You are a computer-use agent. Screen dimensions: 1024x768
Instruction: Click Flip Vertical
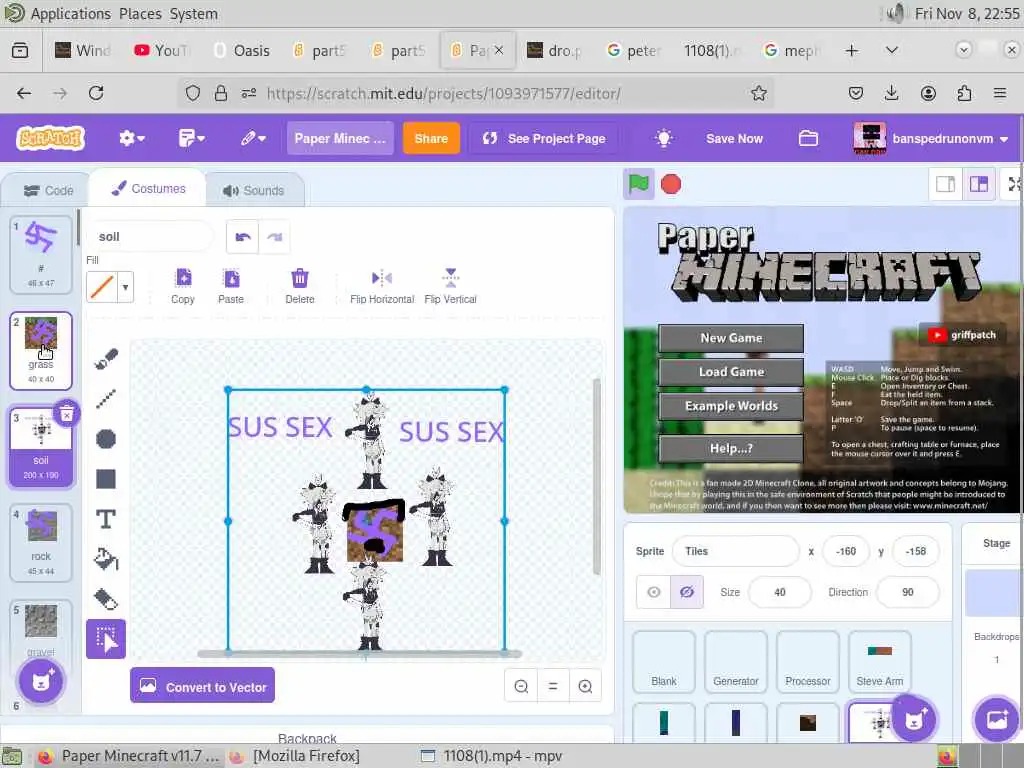[451, 286]
